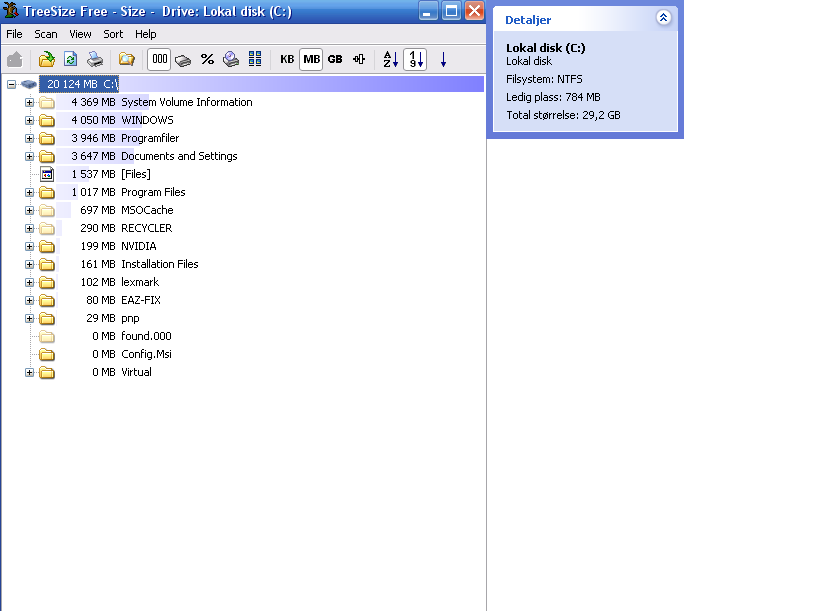This screenshot has width=839, height=611.
Task: Click the cluster size grid icon
Action: [255, 59]
